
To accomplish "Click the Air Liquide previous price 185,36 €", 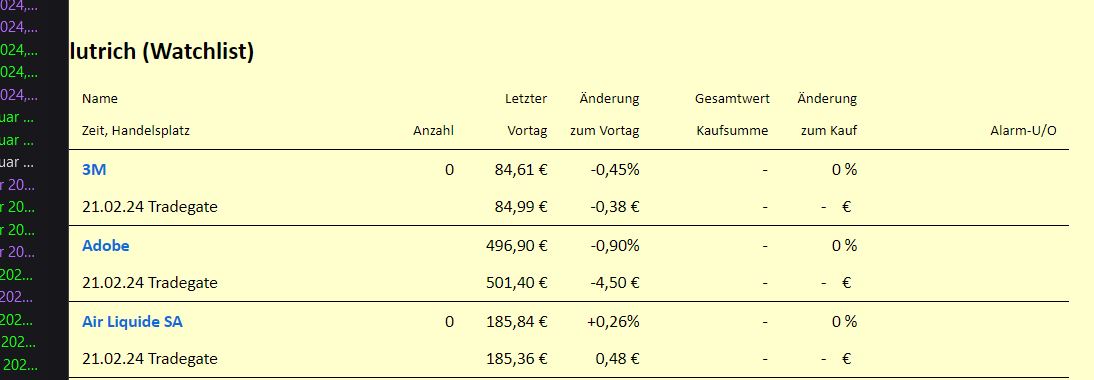I will pos(517,359).
